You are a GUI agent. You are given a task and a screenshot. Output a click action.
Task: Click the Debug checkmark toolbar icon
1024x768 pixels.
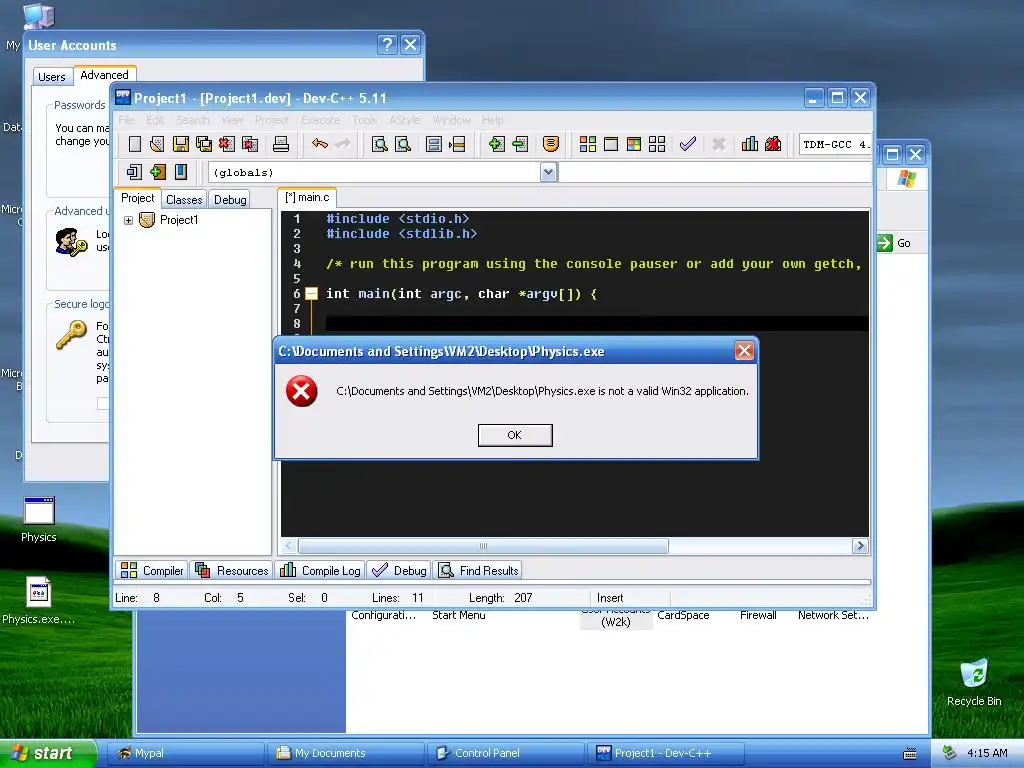(688, 144)
